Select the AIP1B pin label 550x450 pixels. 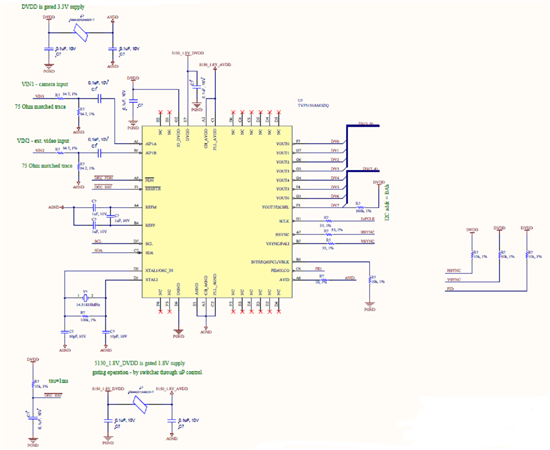coord(151,153)
